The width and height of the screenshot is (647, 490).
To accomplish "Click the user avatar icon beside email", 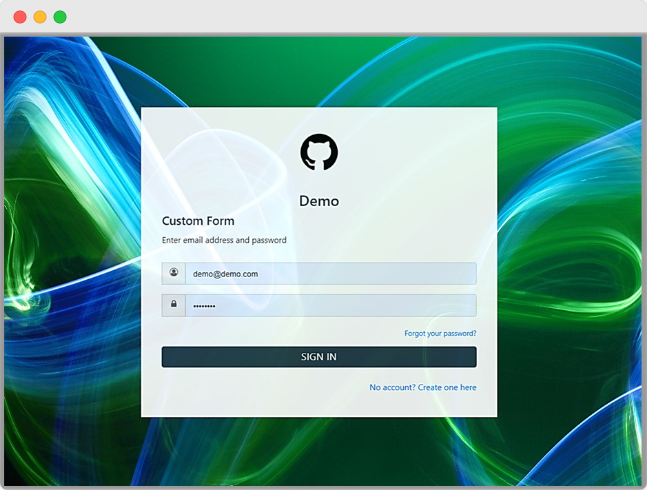I will [x=174, y=273].
